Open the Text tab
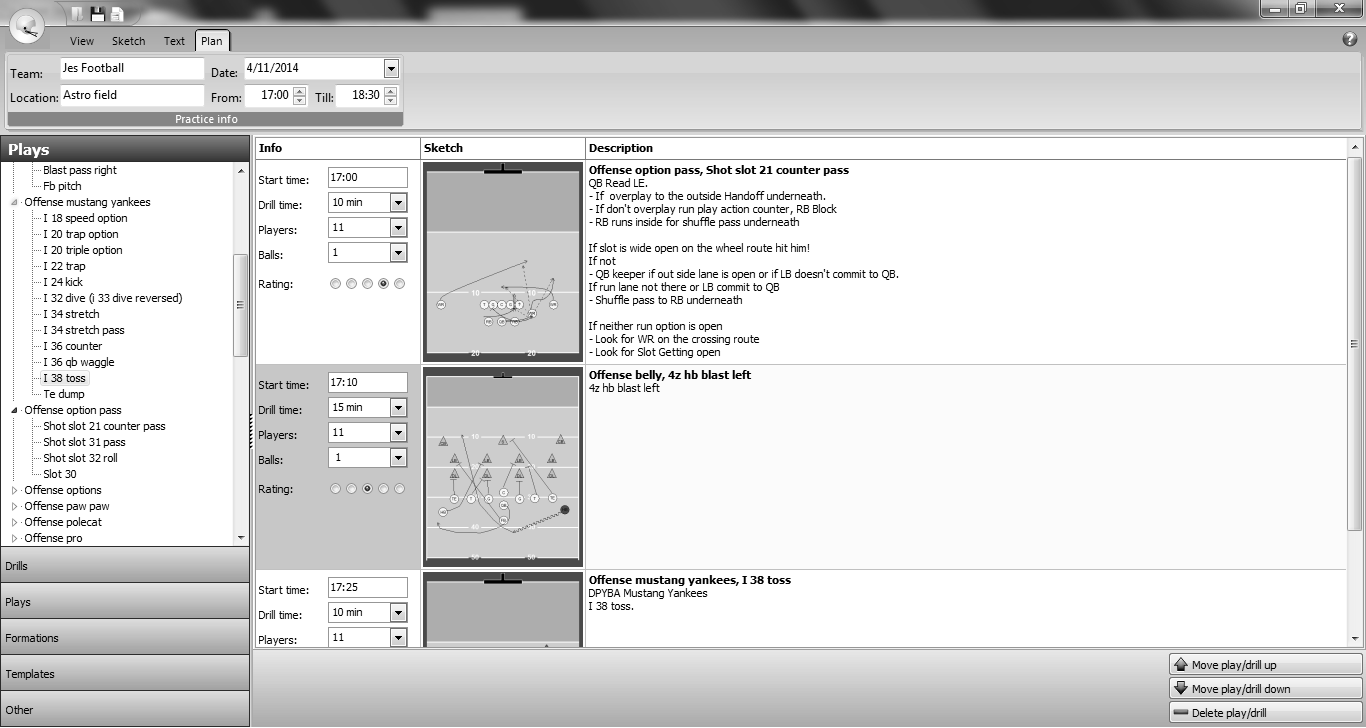This screenshot has height=728, width=1366. coord(174,41)
